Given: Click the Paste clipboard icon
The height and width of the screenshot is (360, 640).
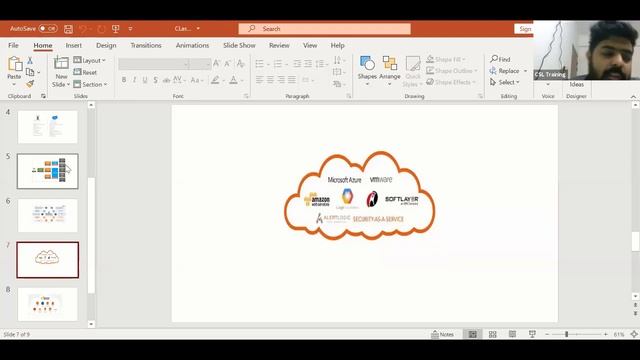Looking at the screenshot, I should (x=15, y=64).
